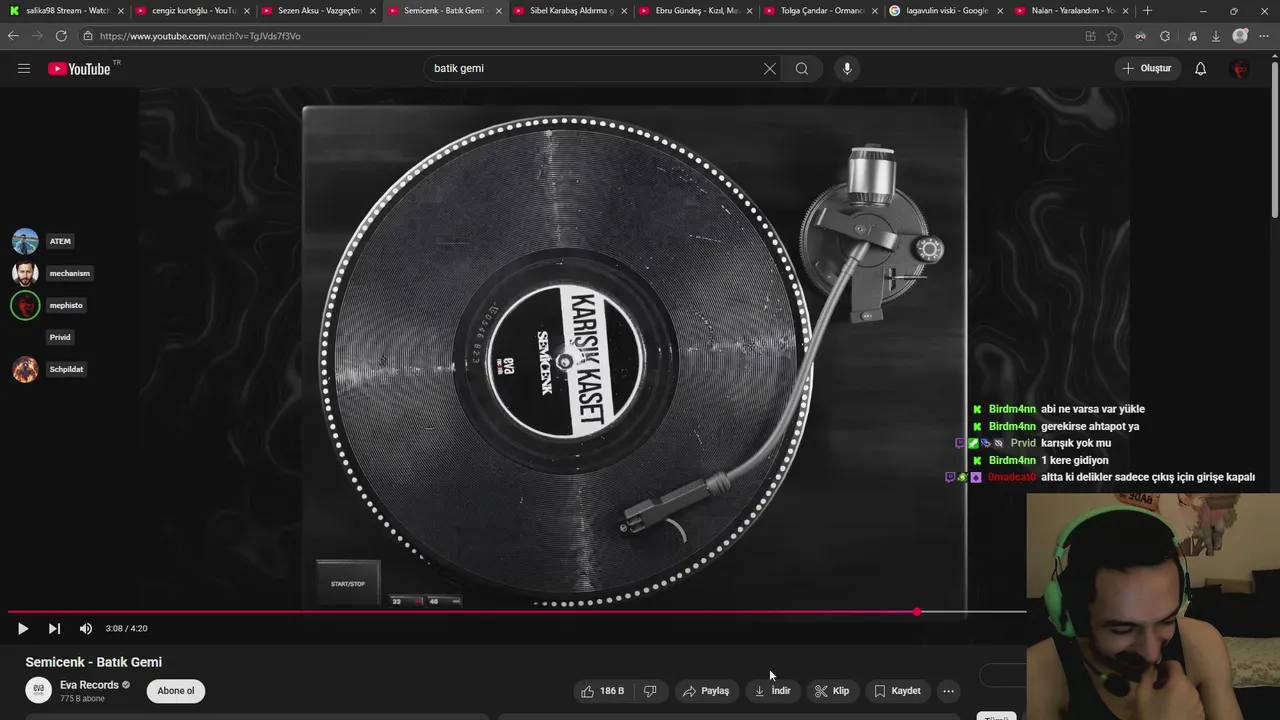1280x720 pixels.
Task: Click the 0madcat0 chat username
Action: (x=1011, y=477)
